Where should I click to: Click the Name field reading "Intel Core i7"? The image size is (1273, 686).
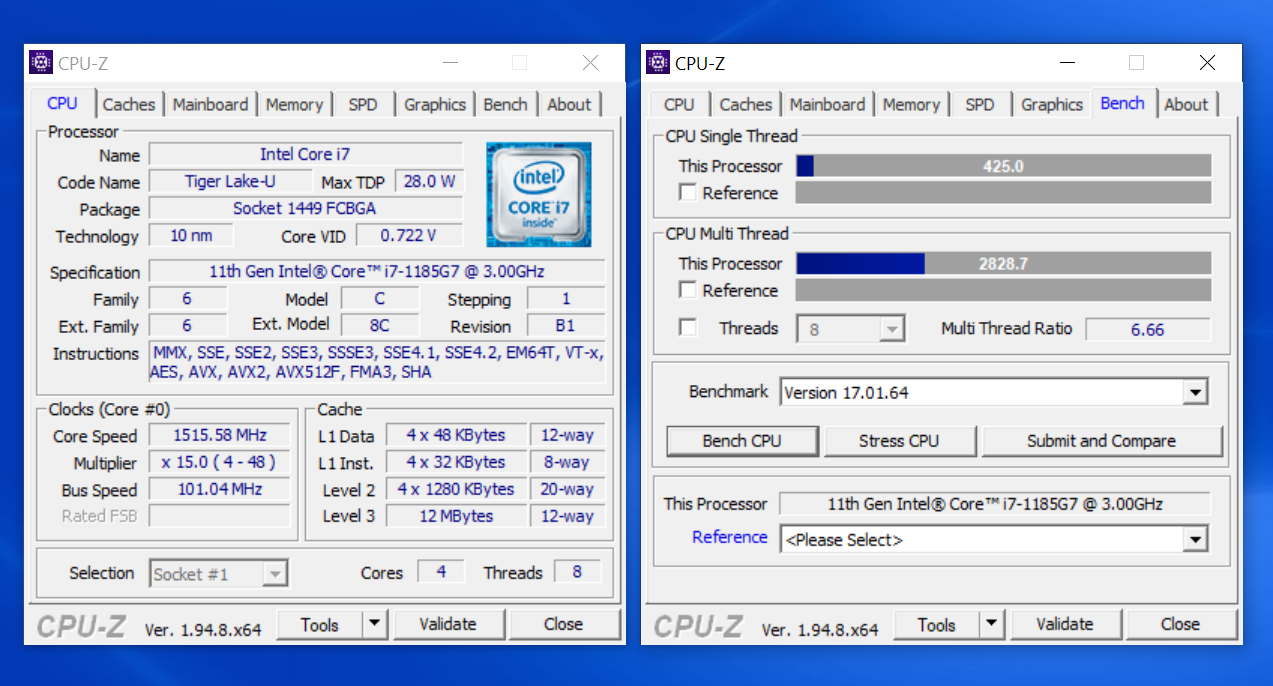coord(306,155)
